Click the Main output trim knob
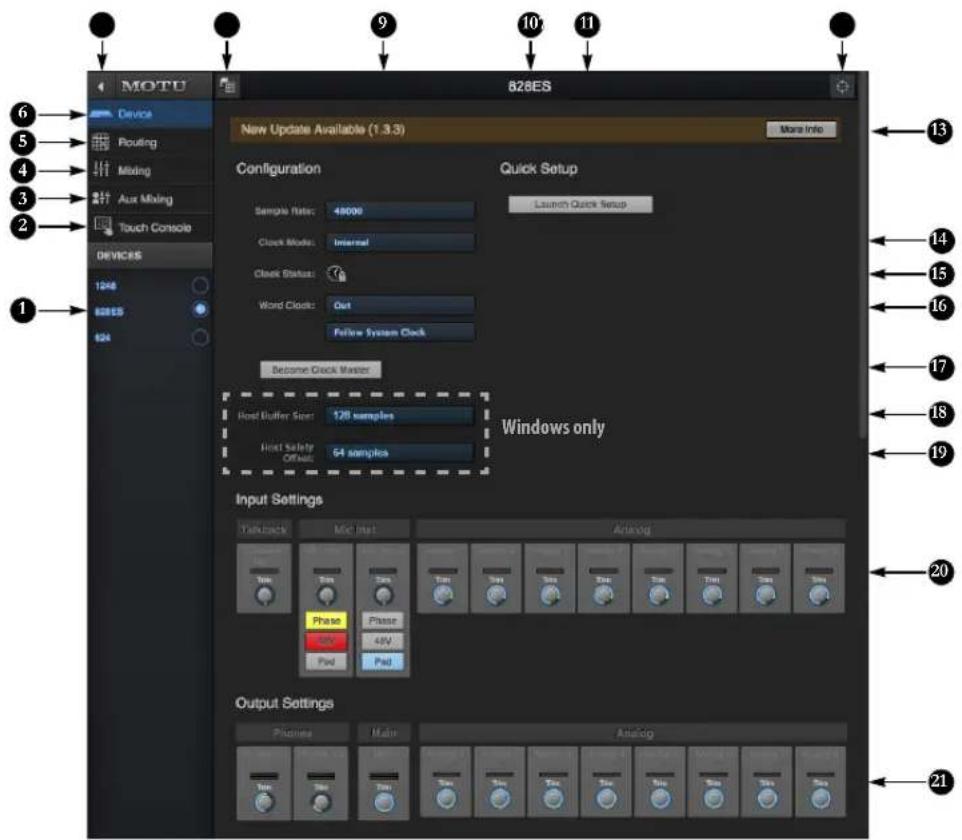962x840 pixels. [x=383, y=801]
